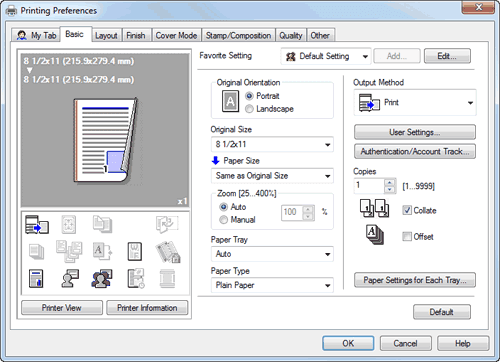
Task: Click the watermark page status icon
Action: [x=135, y=251]
